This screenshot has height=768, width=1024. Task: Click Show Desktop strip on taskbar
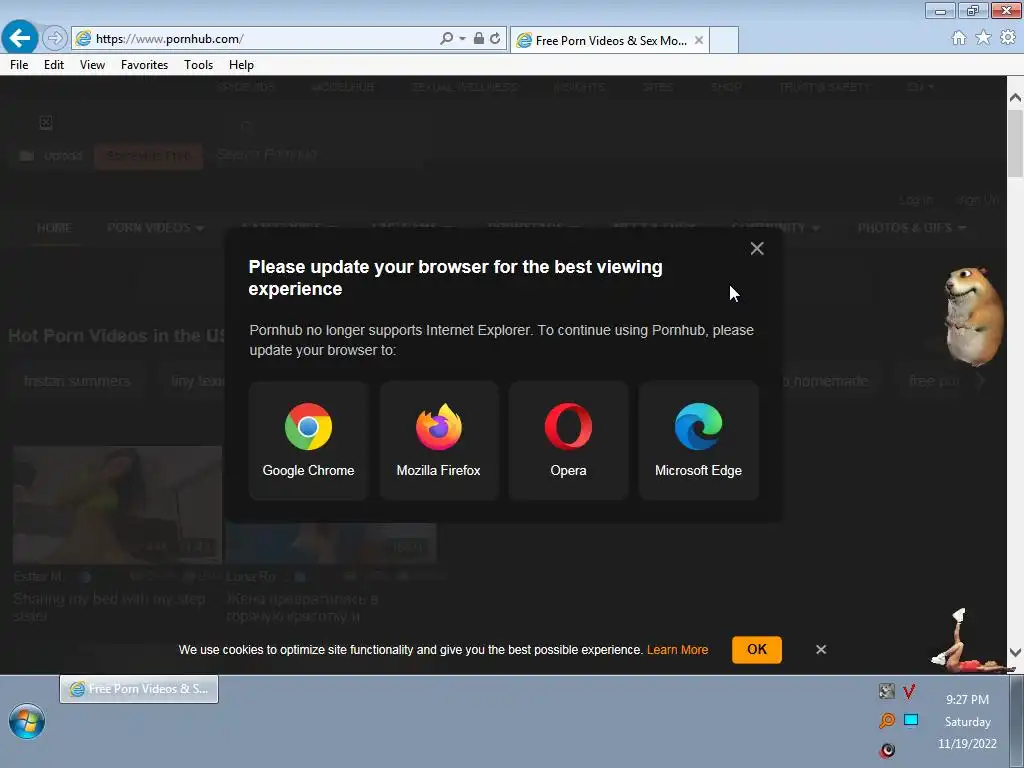coord(1017,722)
